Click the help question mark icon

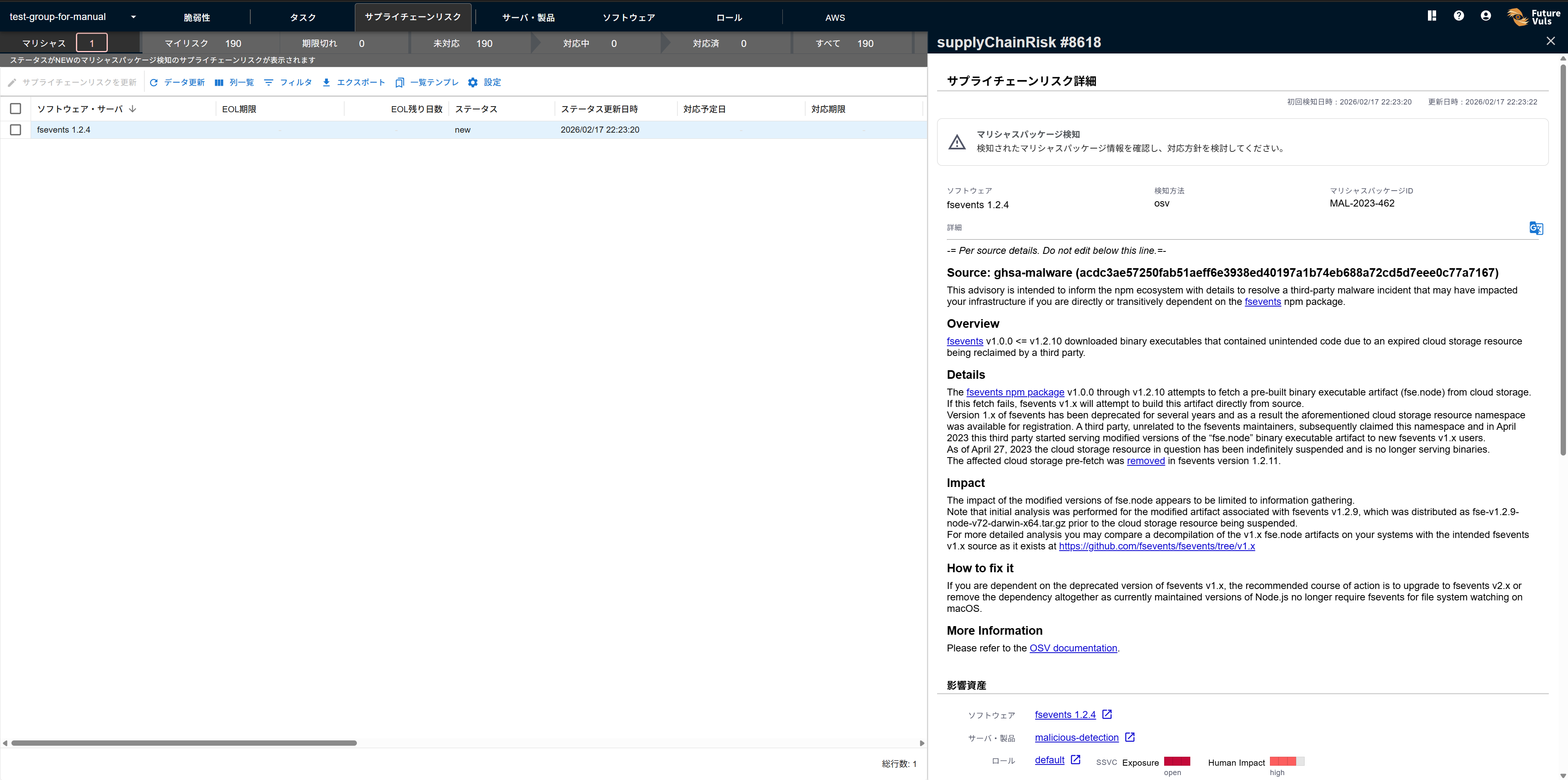coord(1459,16)
